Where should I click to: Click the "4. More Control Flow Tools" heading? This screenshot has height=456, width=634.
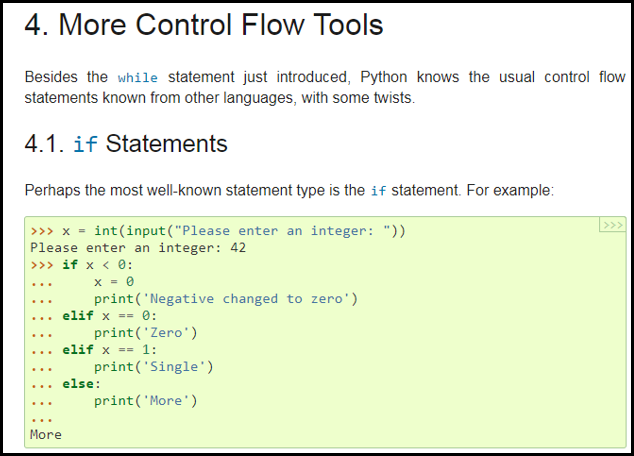coord(204,25)
